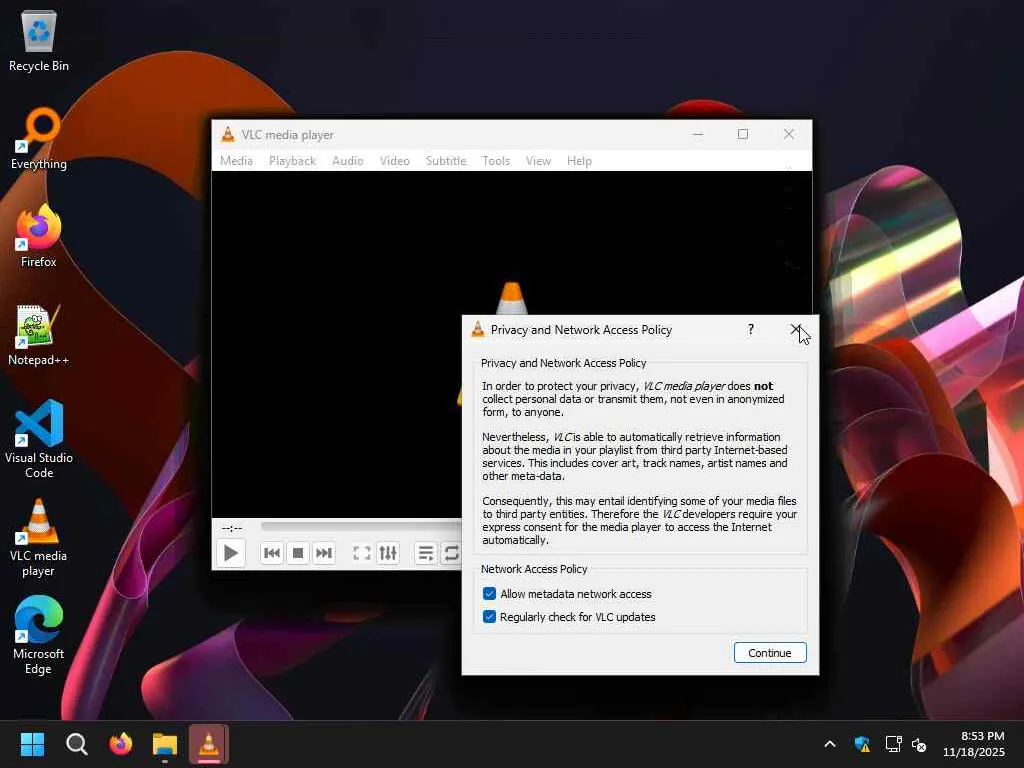Open the Windows Start menu
1024x768 pixels.
(32, 744)
